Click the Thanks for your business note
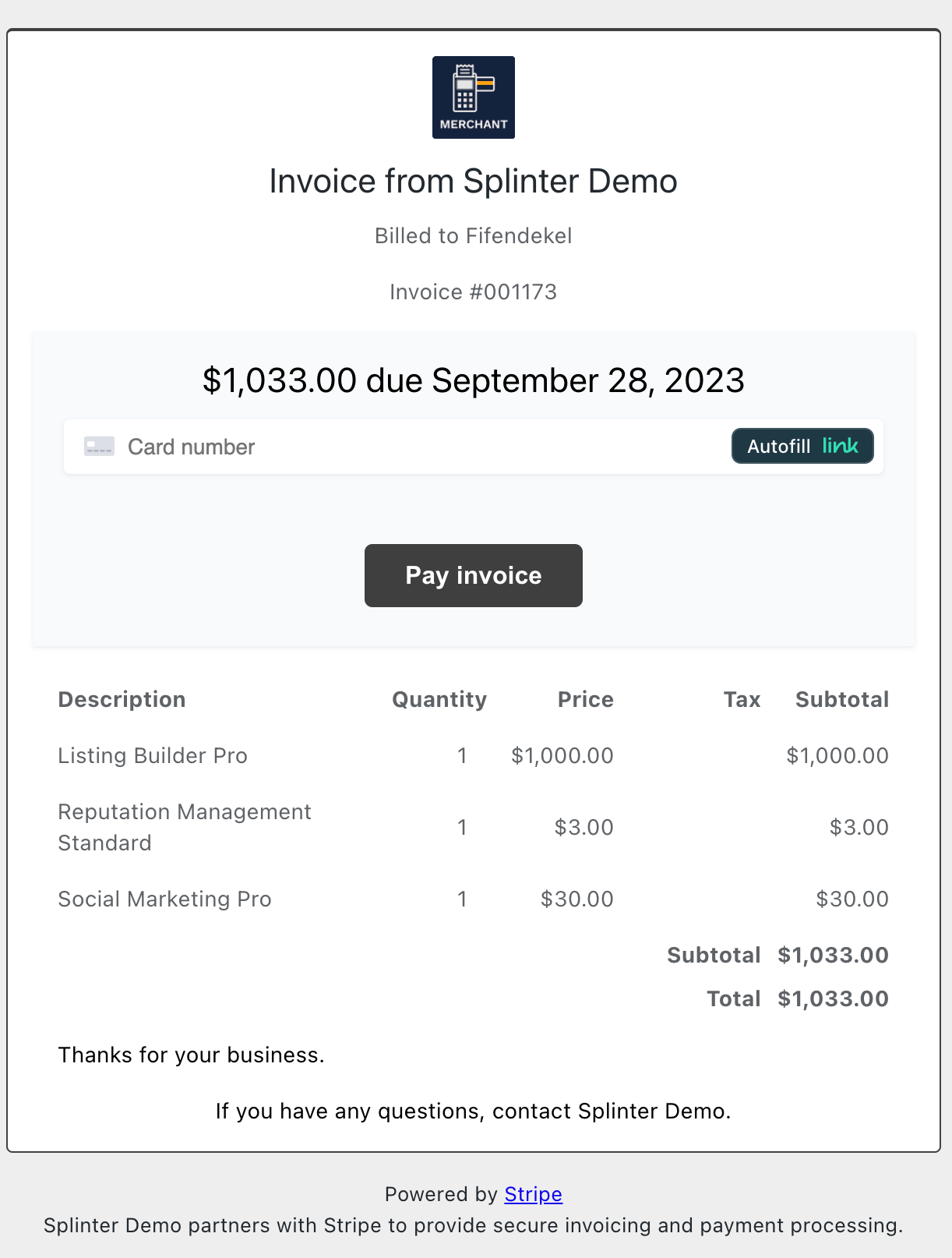 tap(192, 1055)
